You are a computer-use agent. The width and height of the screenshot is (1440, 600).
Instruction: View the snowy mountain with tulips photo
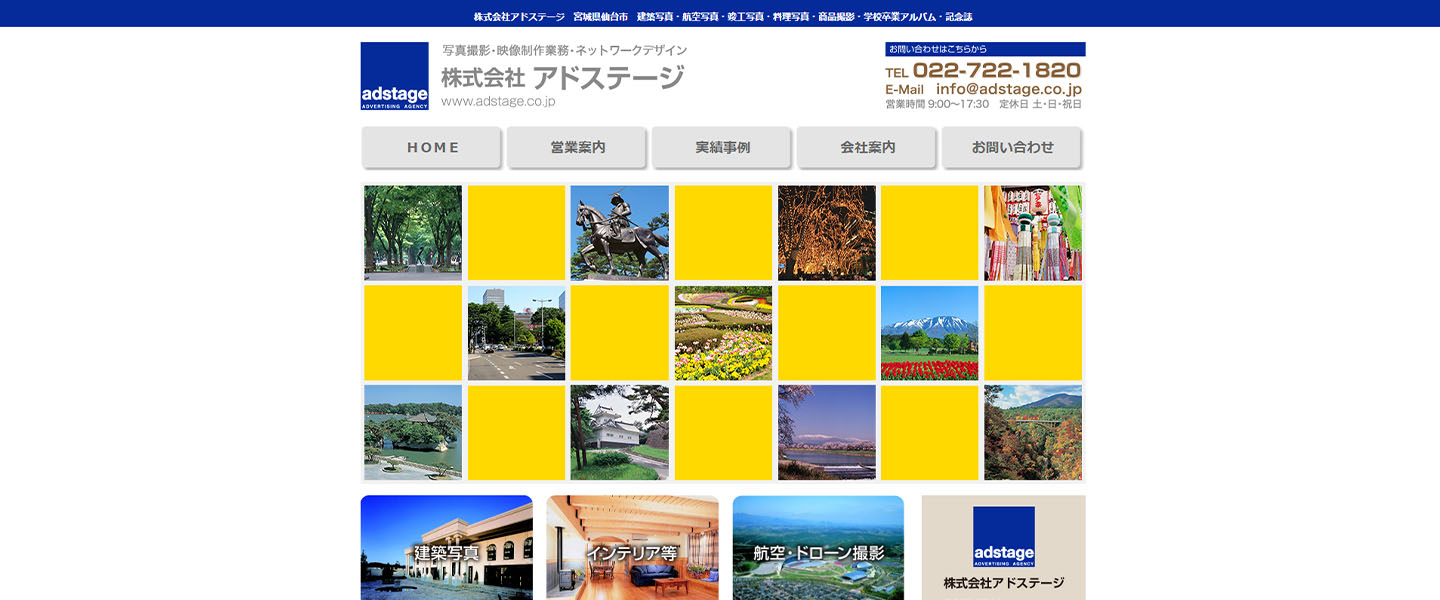pos(930,333)
